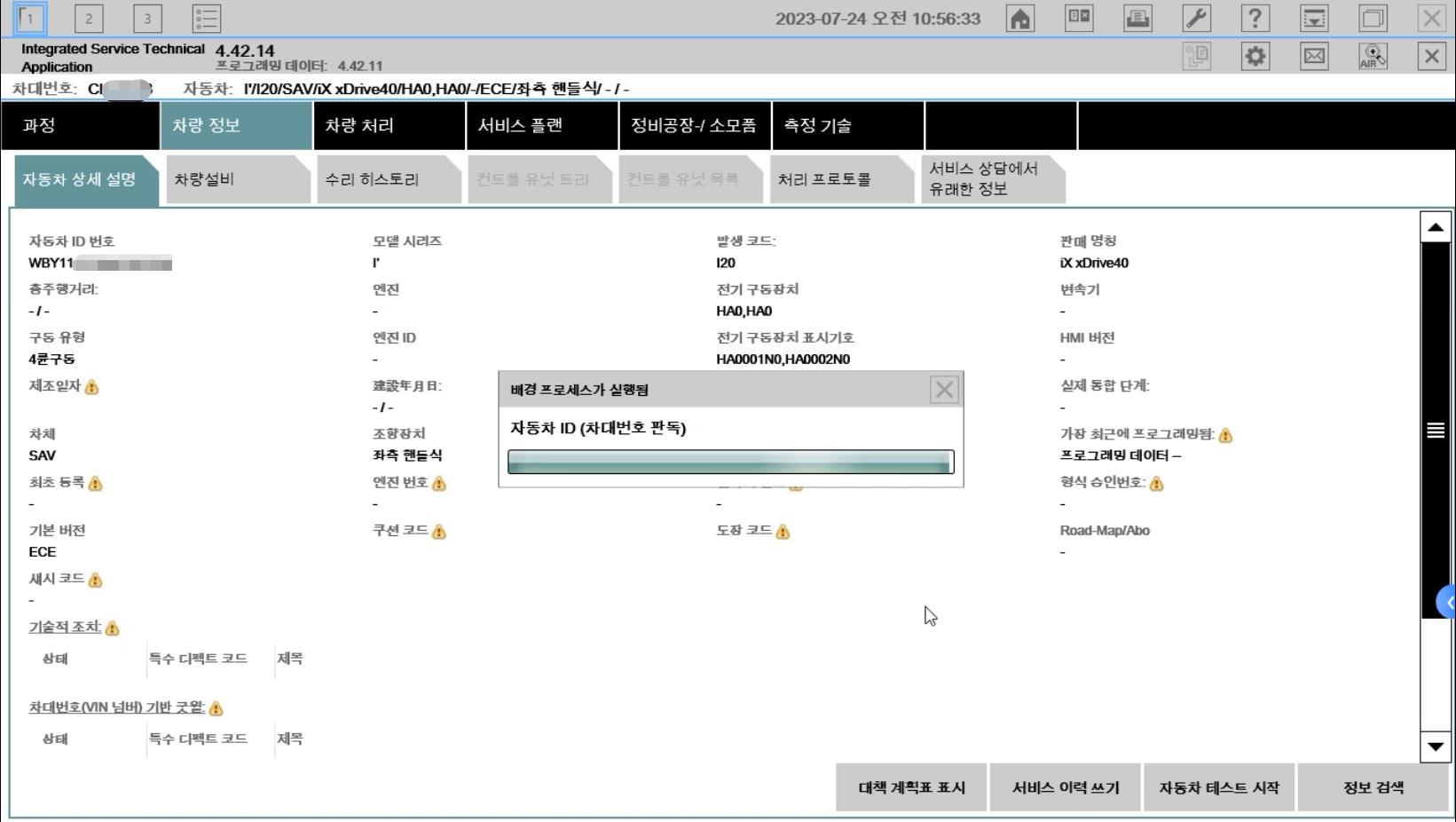Click 프로그래밍 데이터 – value text

coord(1120,455)
